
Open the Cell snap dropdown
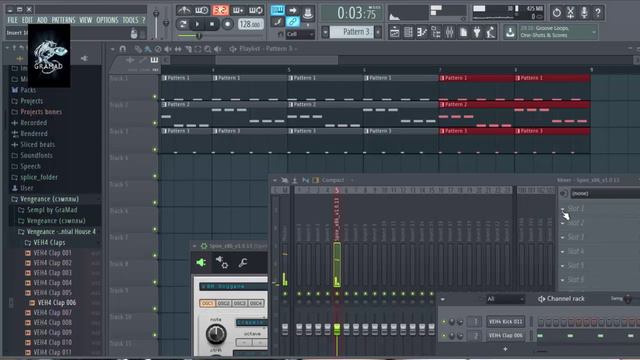click(300, 34)
